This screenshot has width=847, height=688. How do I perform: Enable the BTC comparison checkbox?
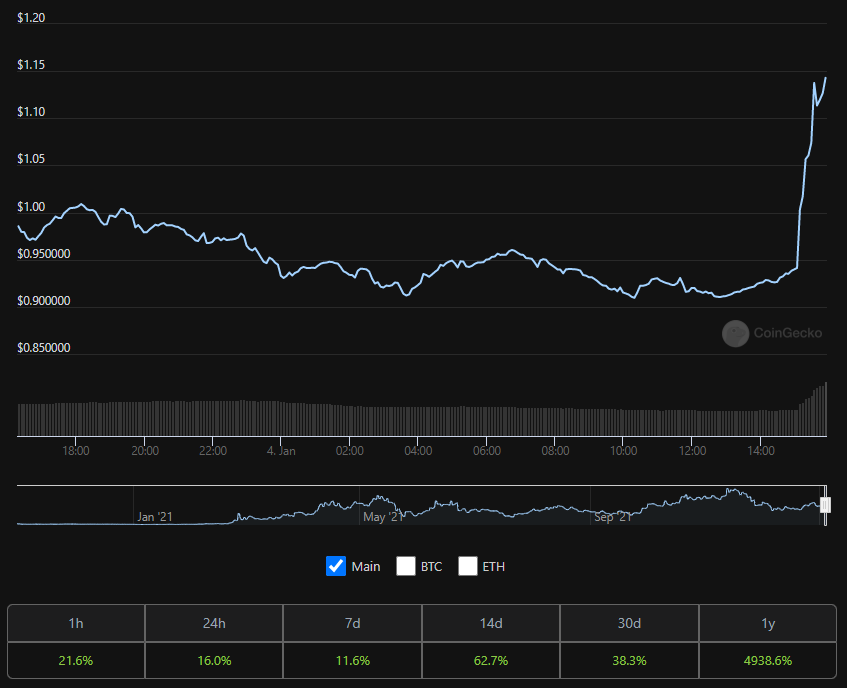(406, 566)
